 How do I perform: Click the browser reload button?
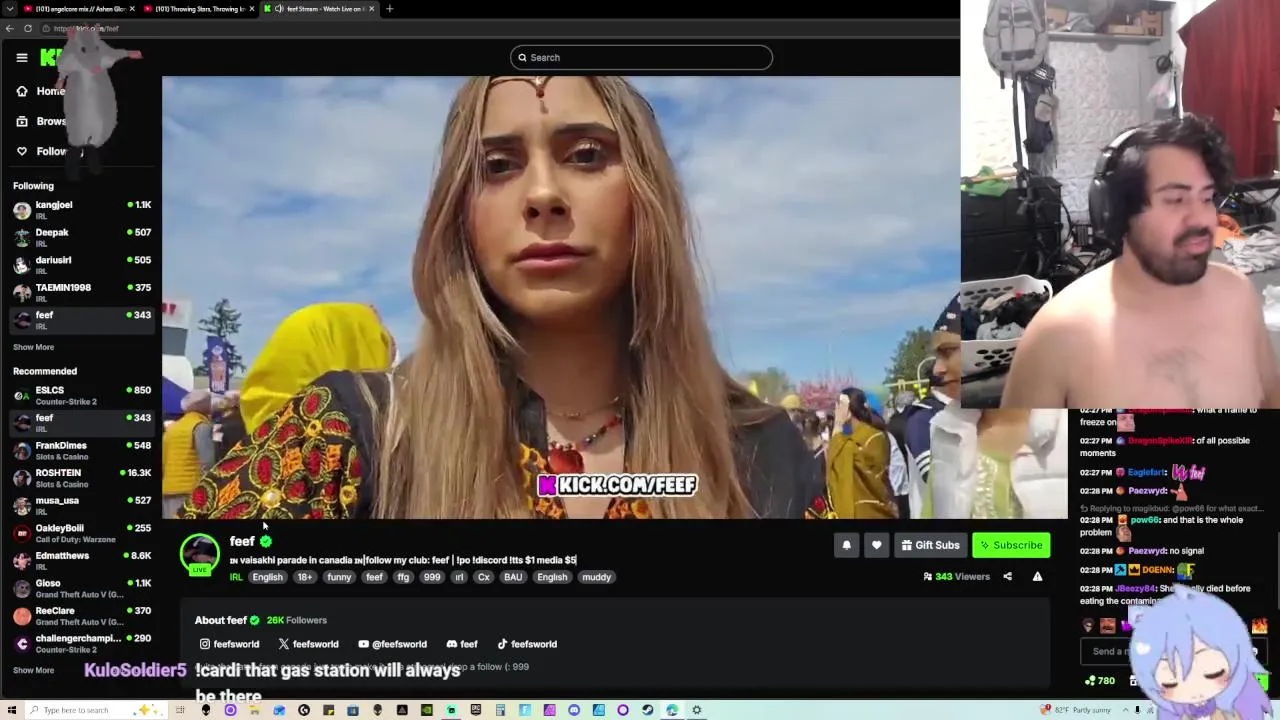coord(28,28)
